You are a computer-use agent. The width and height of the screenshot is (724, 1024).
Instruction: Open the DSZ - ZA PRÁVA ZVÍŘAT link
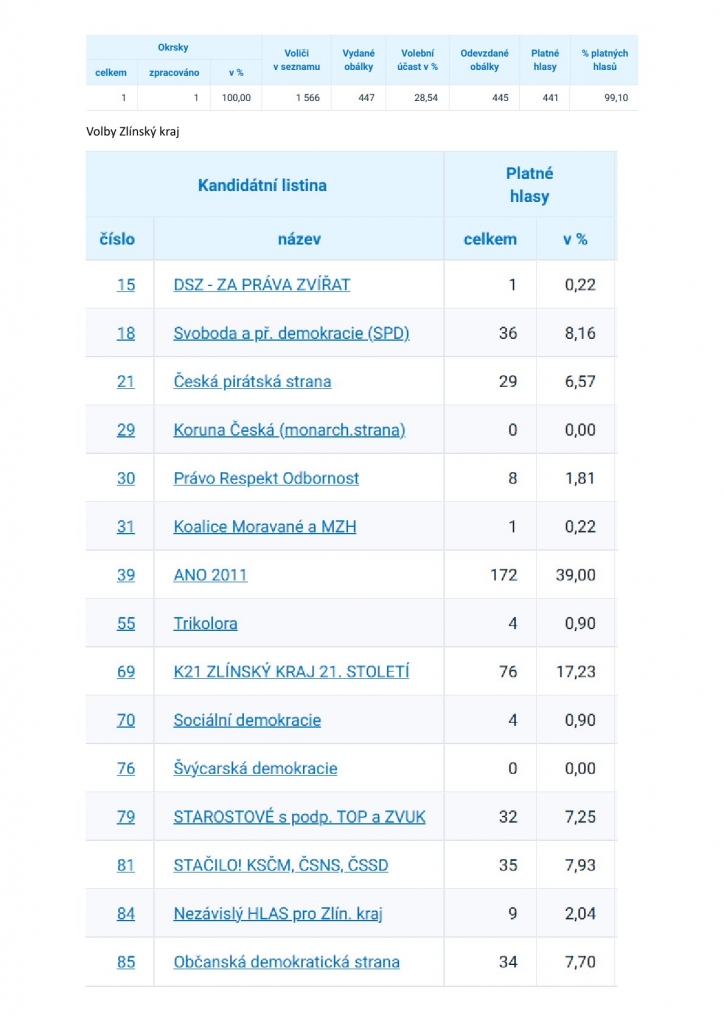click(261, 285)
